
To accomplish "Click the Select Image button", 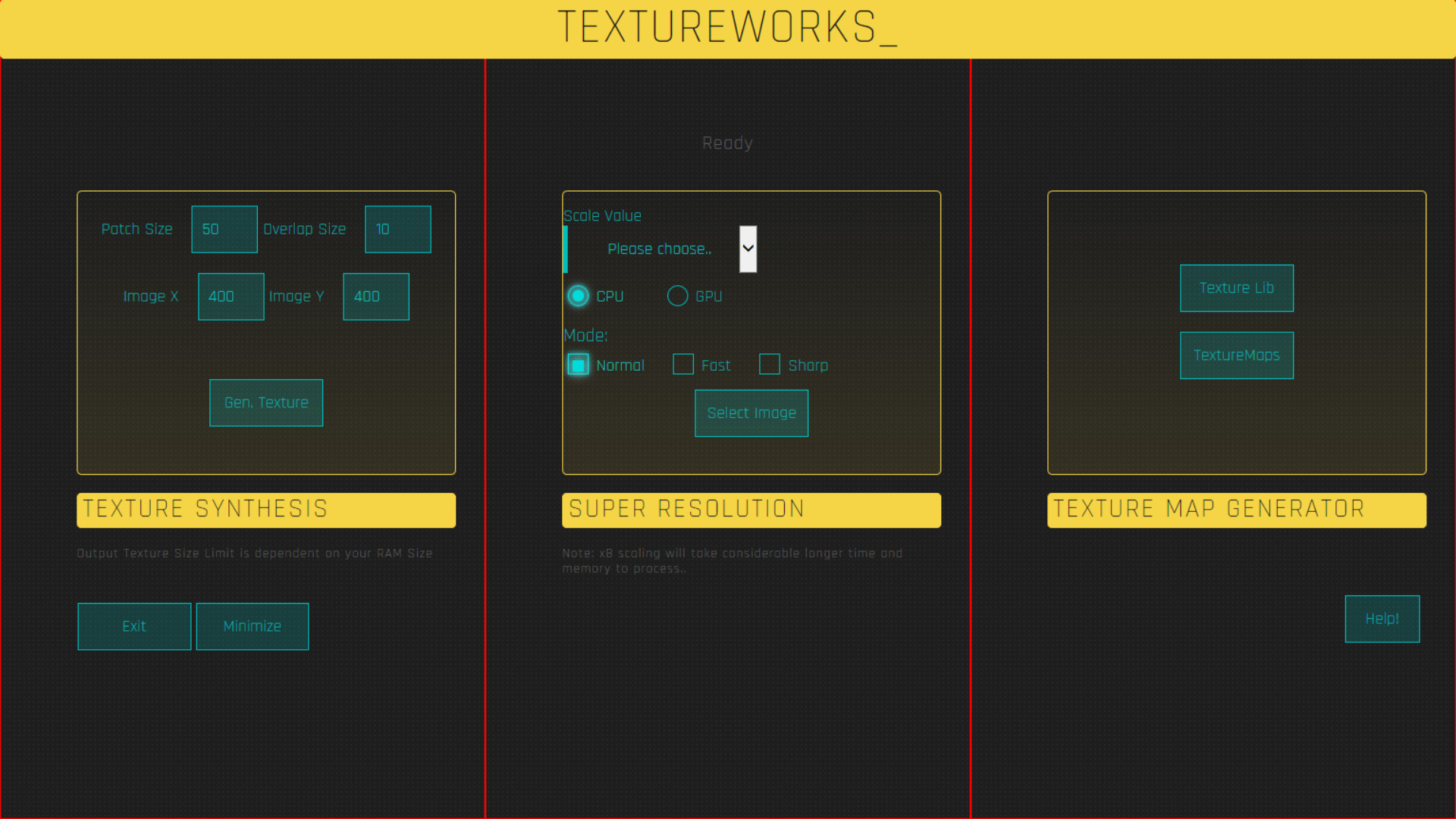I will tap(751, 413).
